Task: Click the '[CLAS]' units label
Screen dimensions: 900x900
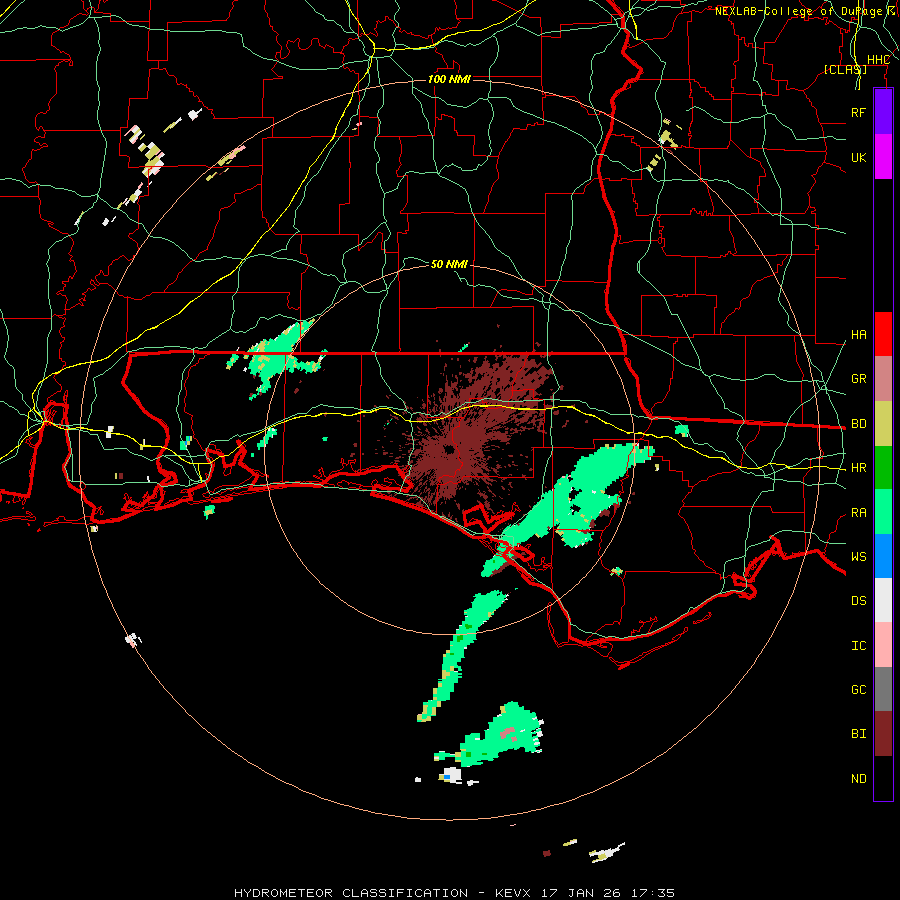Action: pyautogui.click(x=845, y=69)
